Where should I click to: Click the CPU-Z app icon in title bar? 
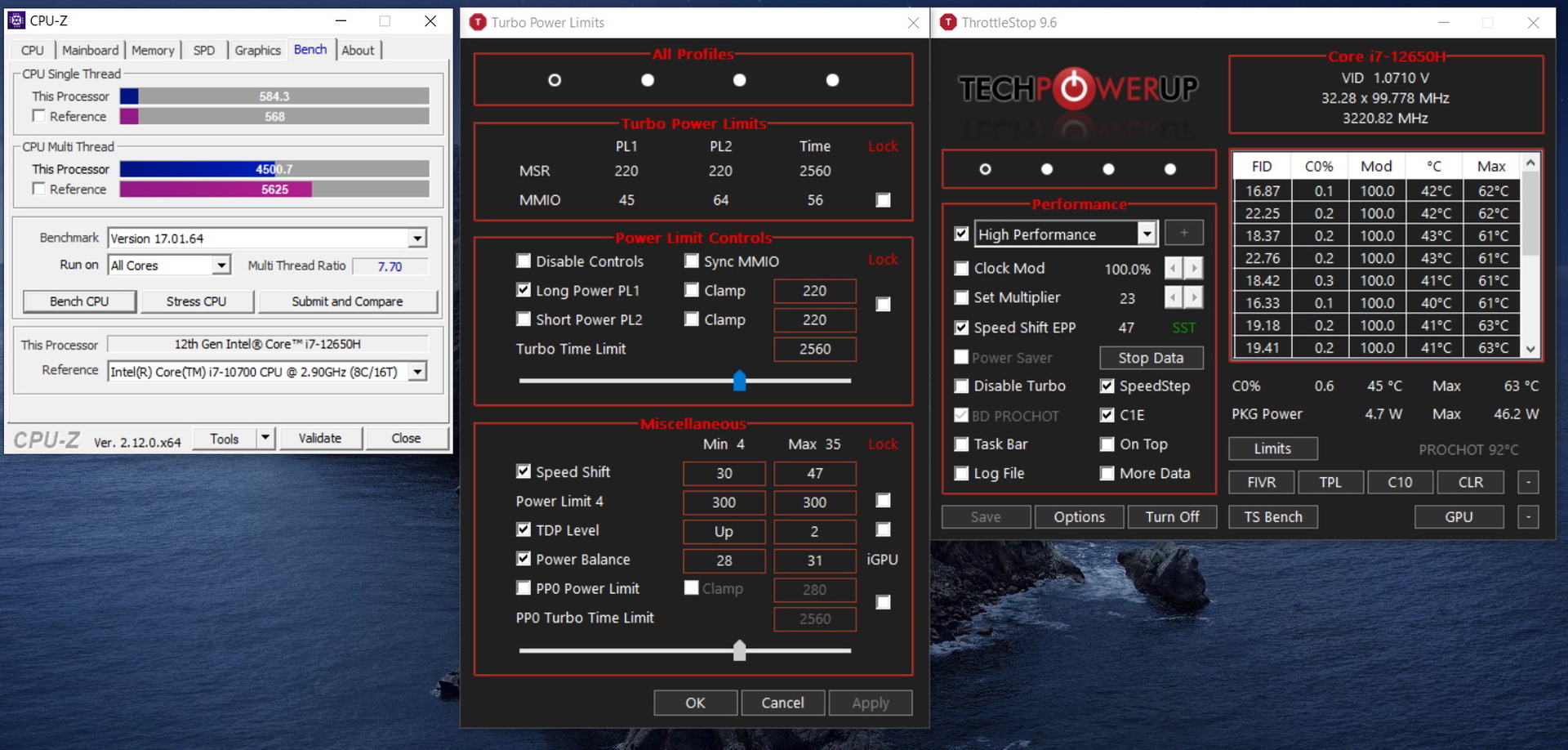click(x=16, y=21)
